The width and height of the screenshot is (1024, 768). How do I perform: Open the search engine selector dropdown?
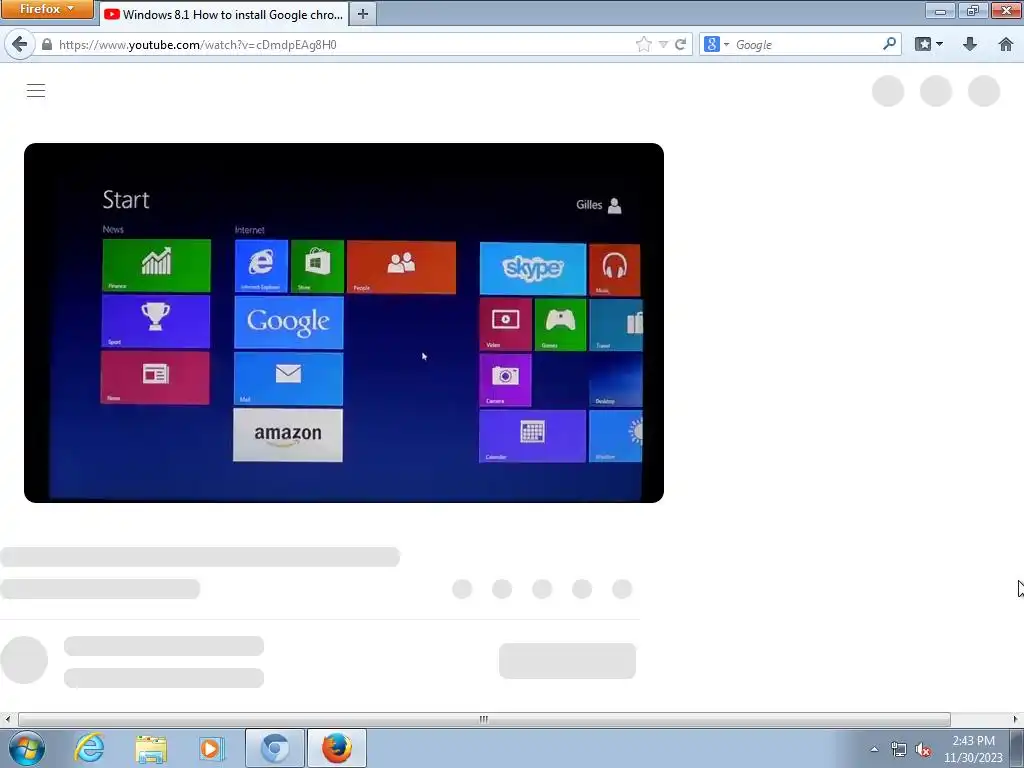716,44
